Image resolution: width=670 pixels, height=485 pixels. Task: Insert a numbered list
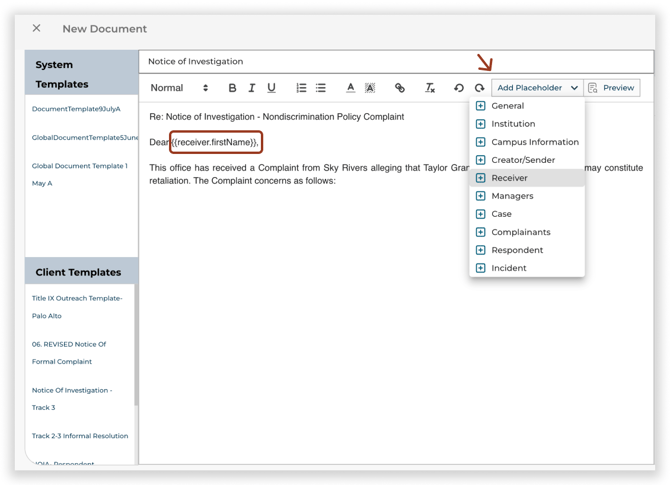pyautogui.click(x=301, y=88)
